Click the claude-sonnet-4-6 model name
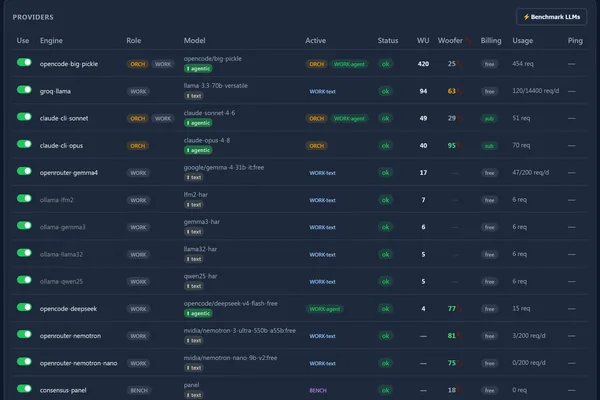 tap(209, 113)
